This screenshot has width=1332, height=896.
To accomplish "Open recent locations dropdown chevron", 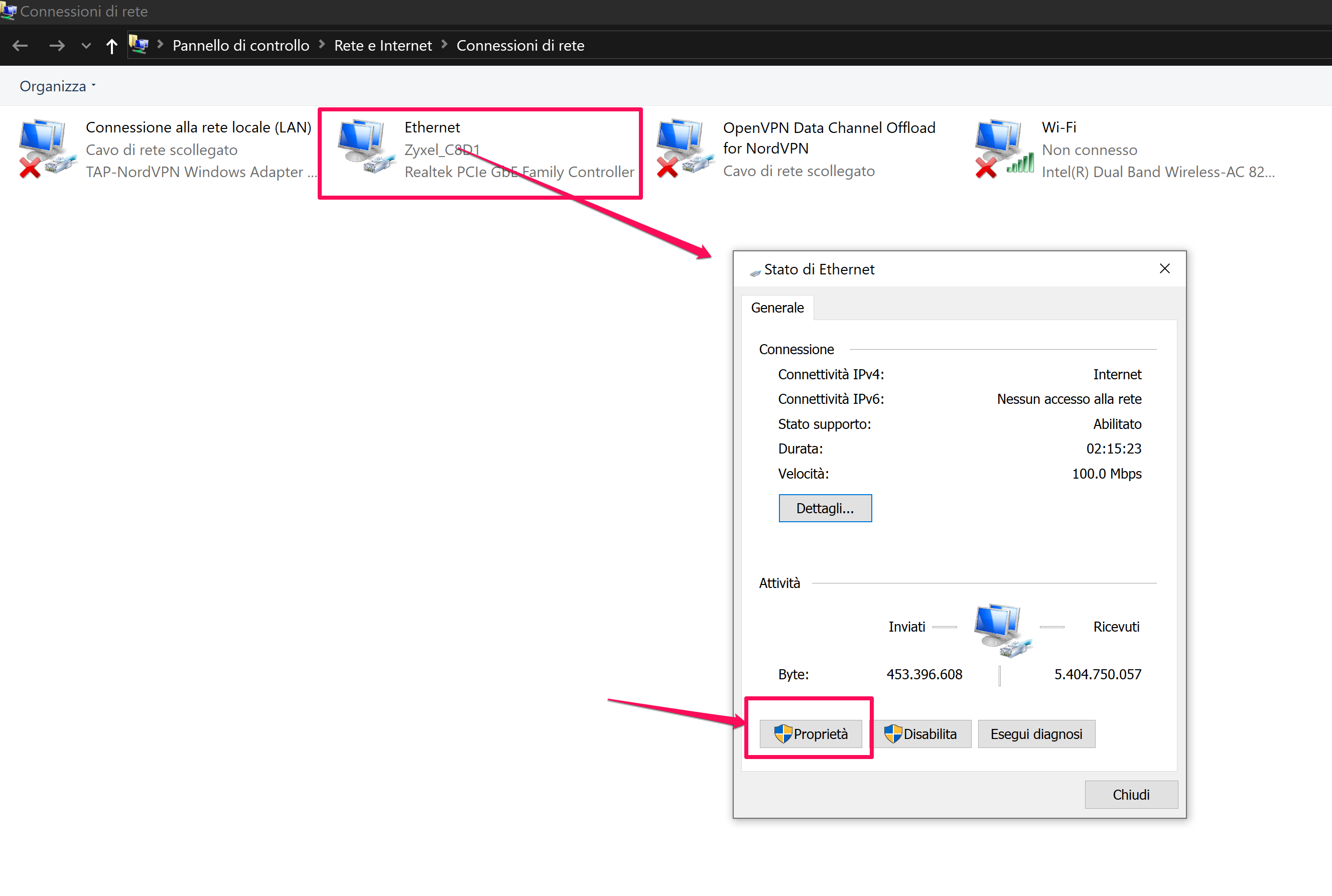I will (86, 46).
